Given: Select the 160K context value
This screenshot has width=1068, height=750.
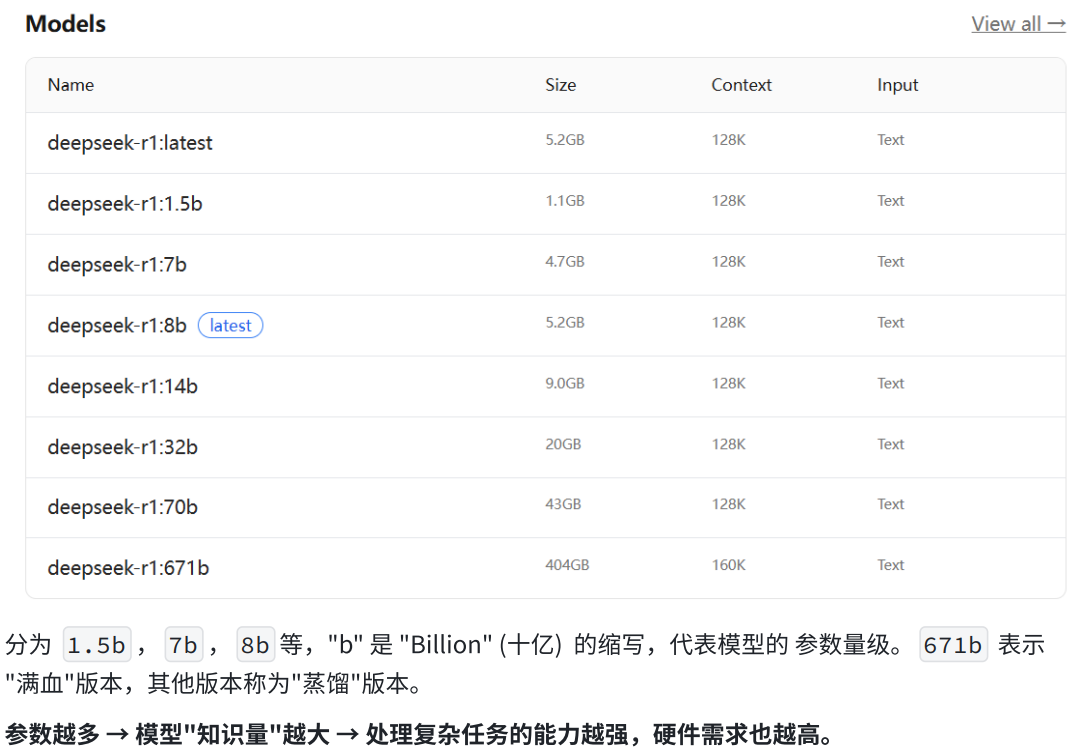Looking at the screenshot, I should [728, 565].
